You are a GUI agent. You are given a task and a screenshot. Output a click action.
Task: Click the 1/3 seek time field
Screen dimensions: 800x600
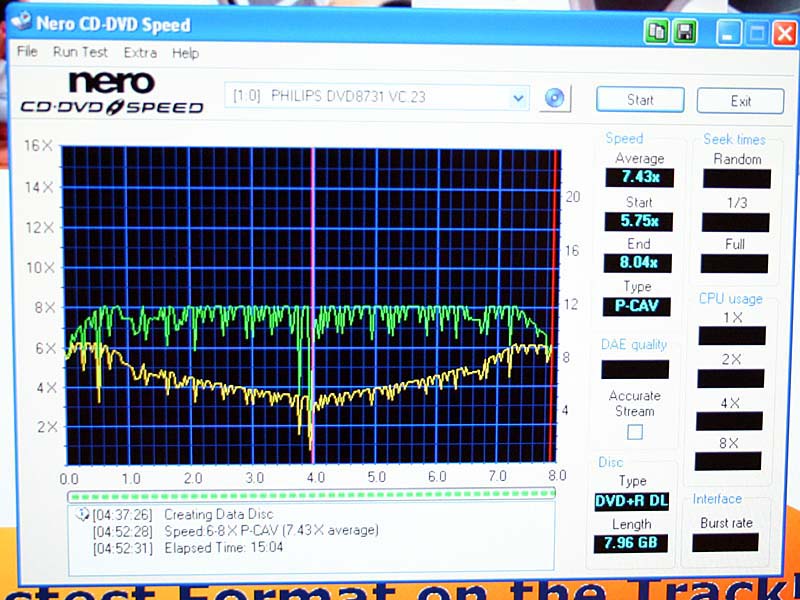coord(735,222)
